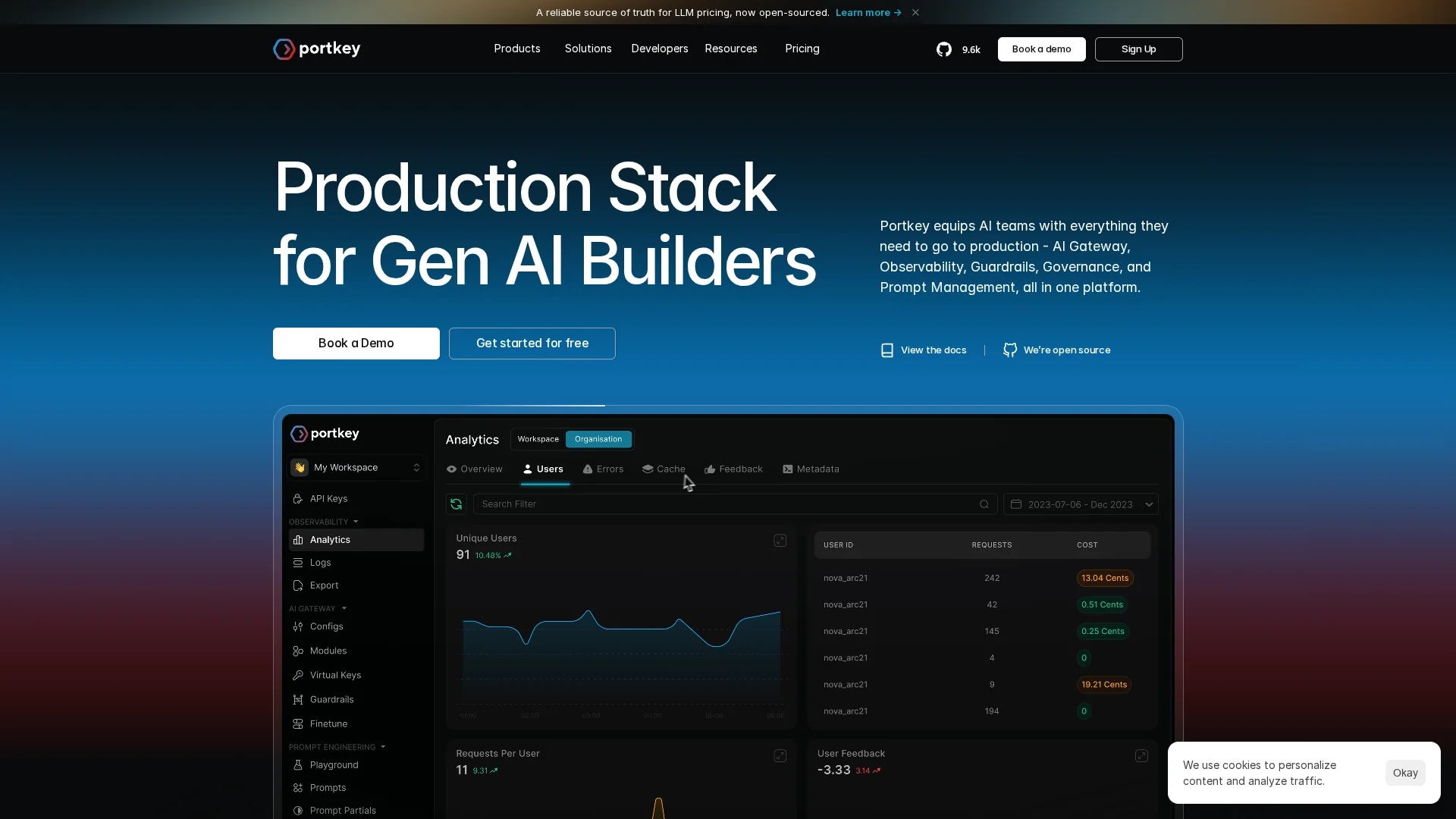The height and width of the screenshot is (819, 1456).
Task: Click the API Keys sidebar icon
Action: tap(298, 499)
